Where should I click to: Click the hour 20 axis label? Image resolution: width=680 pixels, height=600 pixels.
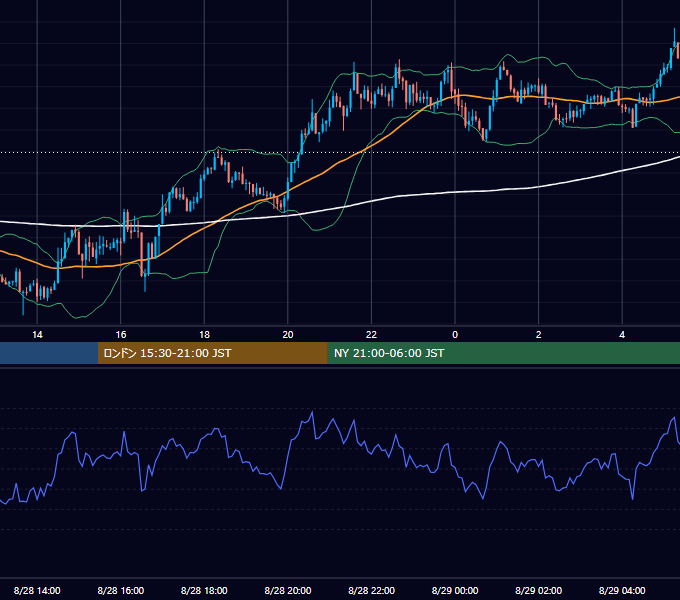288,335
